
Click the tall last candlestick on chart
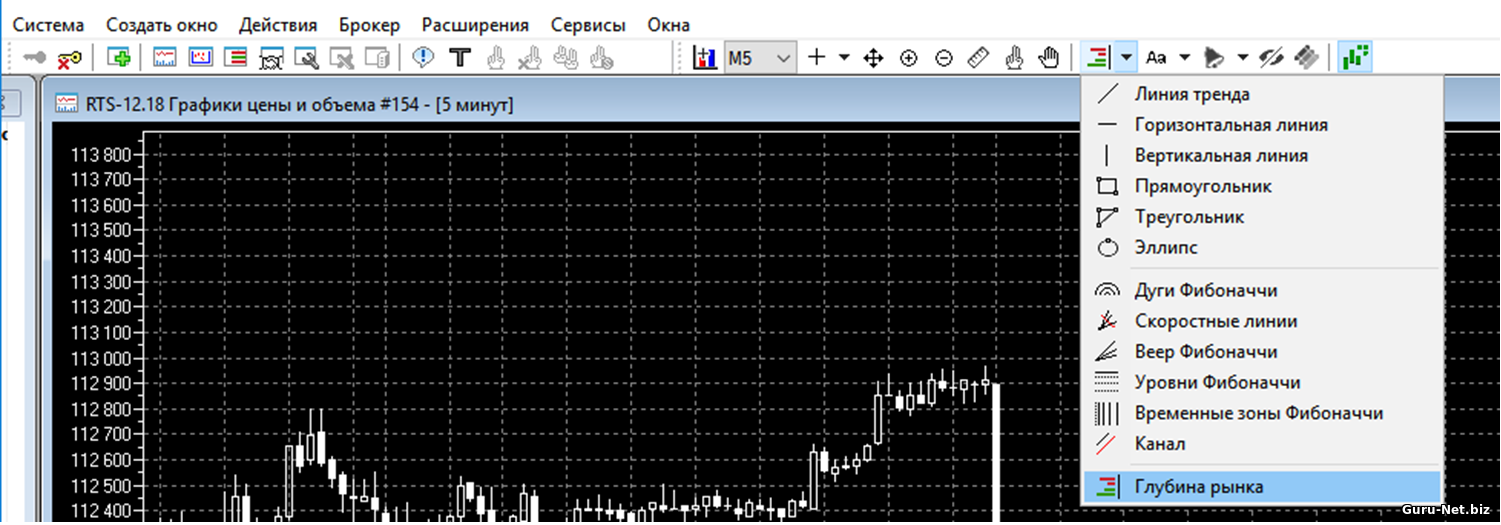pos(996,452)
